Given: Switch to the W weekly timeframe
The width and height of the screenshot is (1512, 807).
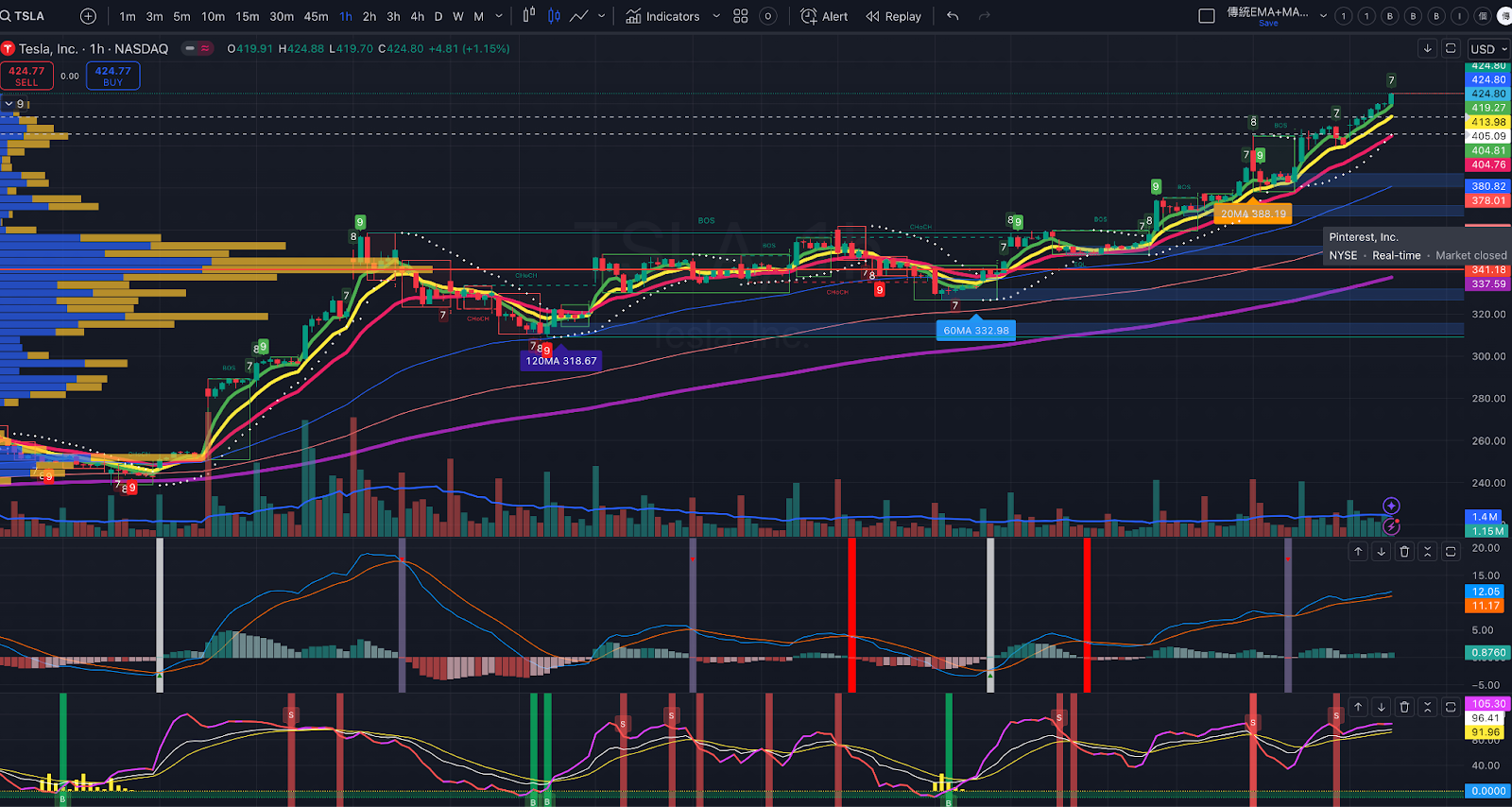Looking at the screenshot, I should (x=458, y=16).
